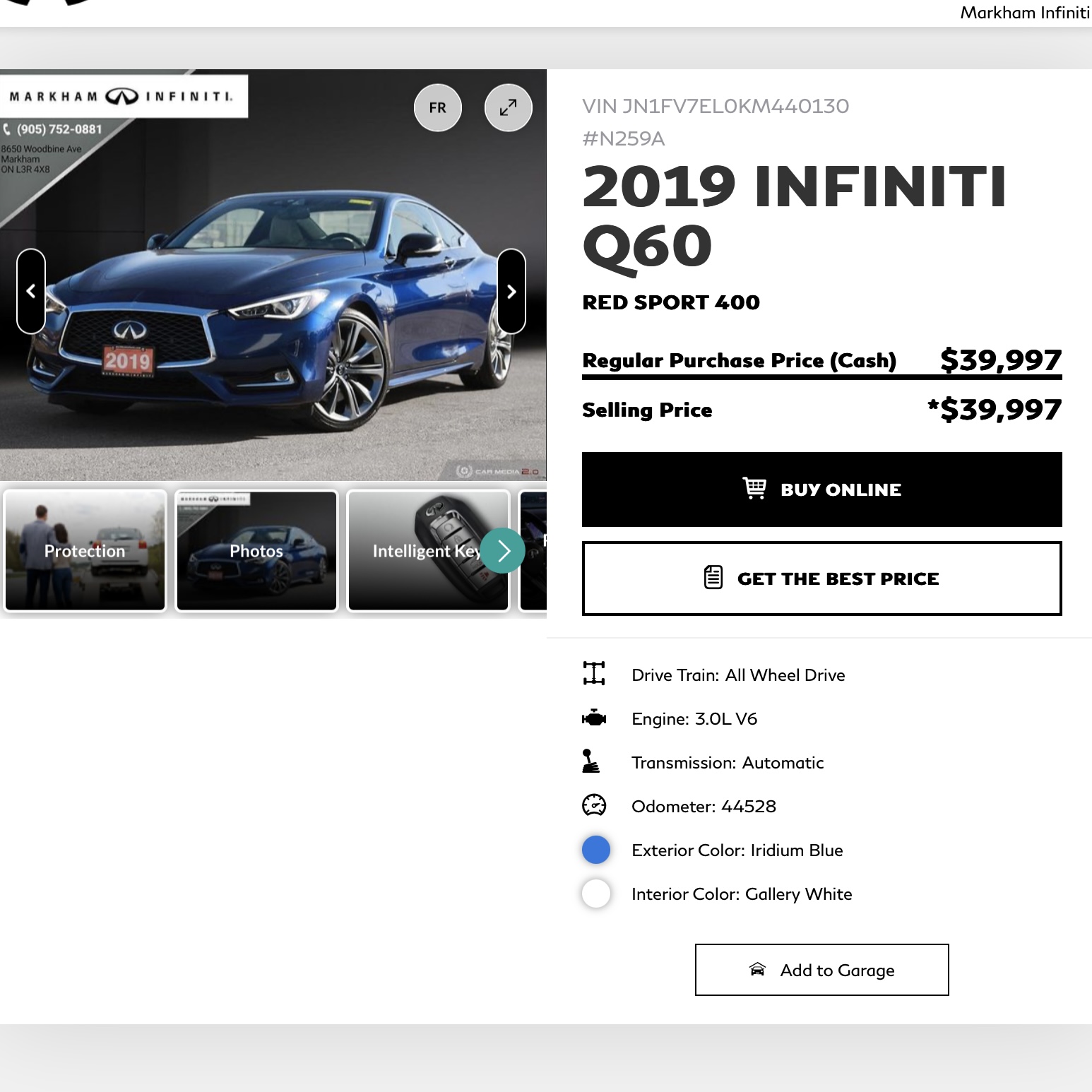Image resolution: width=1092 pixels, height=1092 pixels.
Task: Click the Gallery White interior color swatch
Action: pos(595,894)
